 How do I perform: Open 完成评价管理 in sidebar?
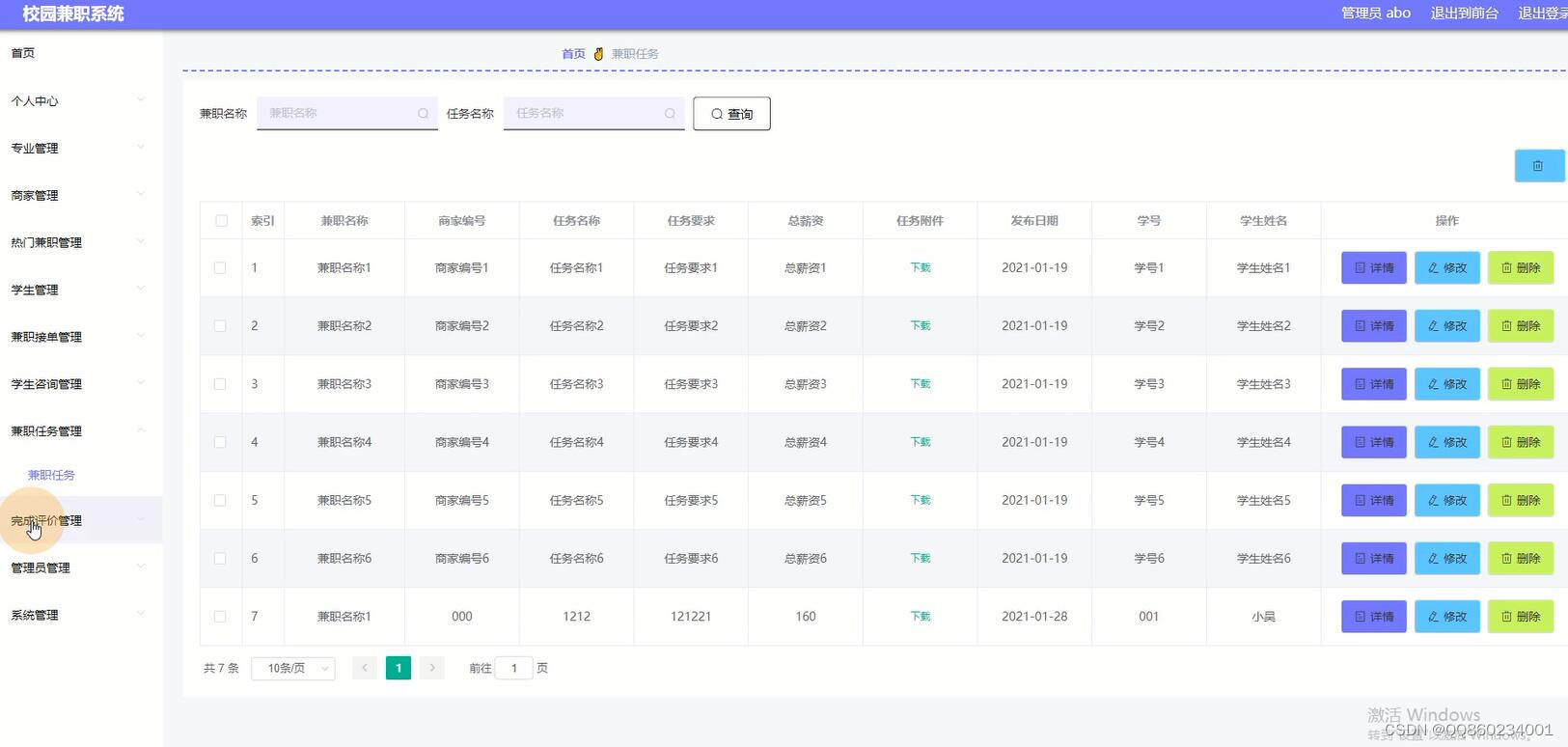click(81, 520)
